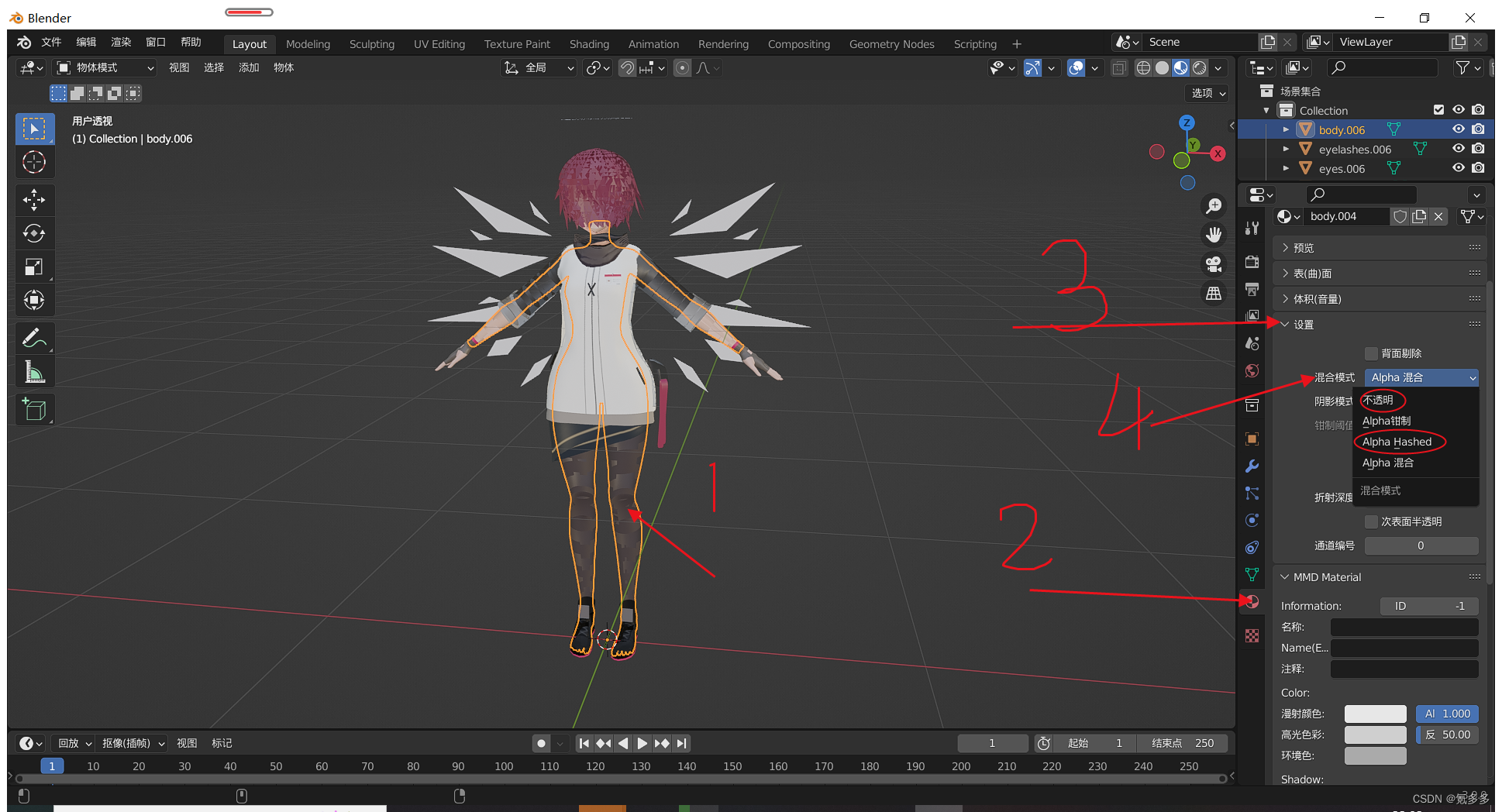The width and height of the screenshot is (1502, 812).
Task: Enable subsurface translucency checkbox (次表面半透明)
Action: 1371,521
